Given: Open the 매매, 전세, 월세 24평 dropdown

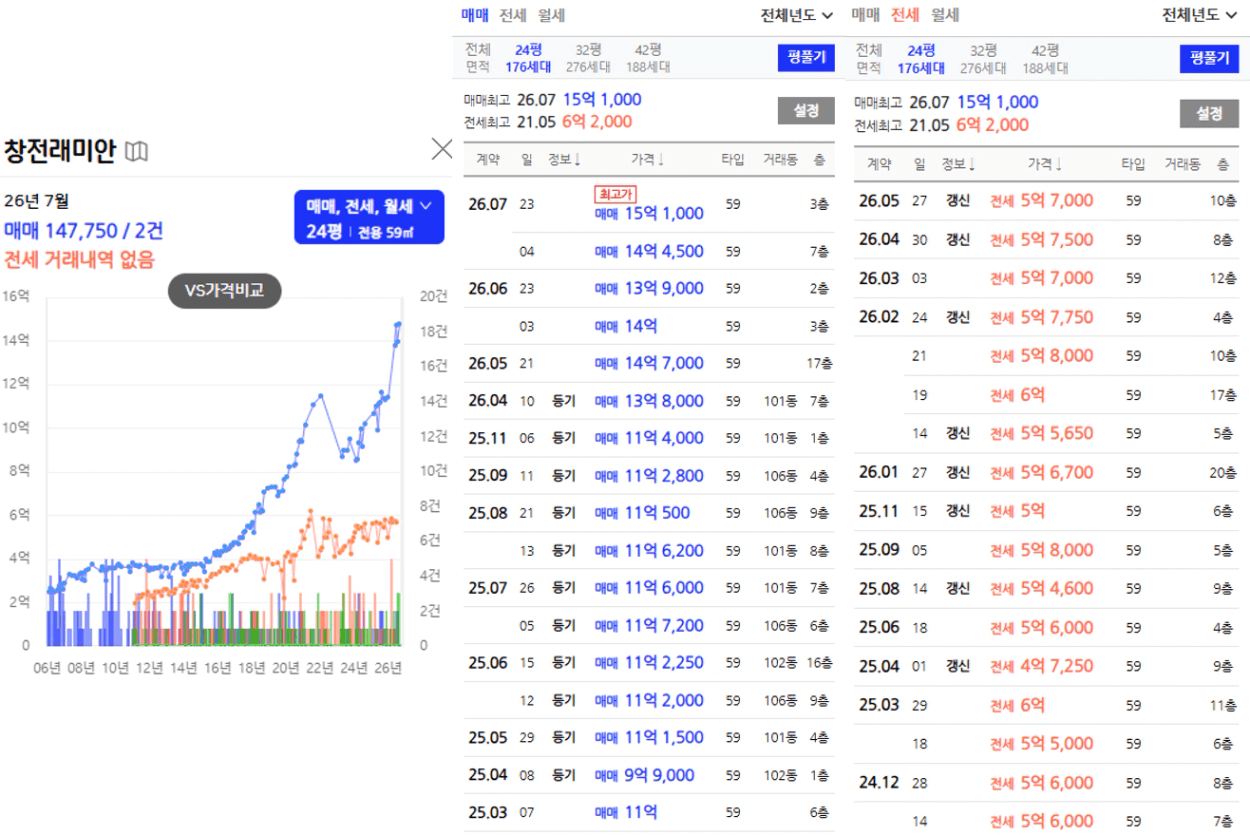Looking at the screenshot, I should point(369,218).
